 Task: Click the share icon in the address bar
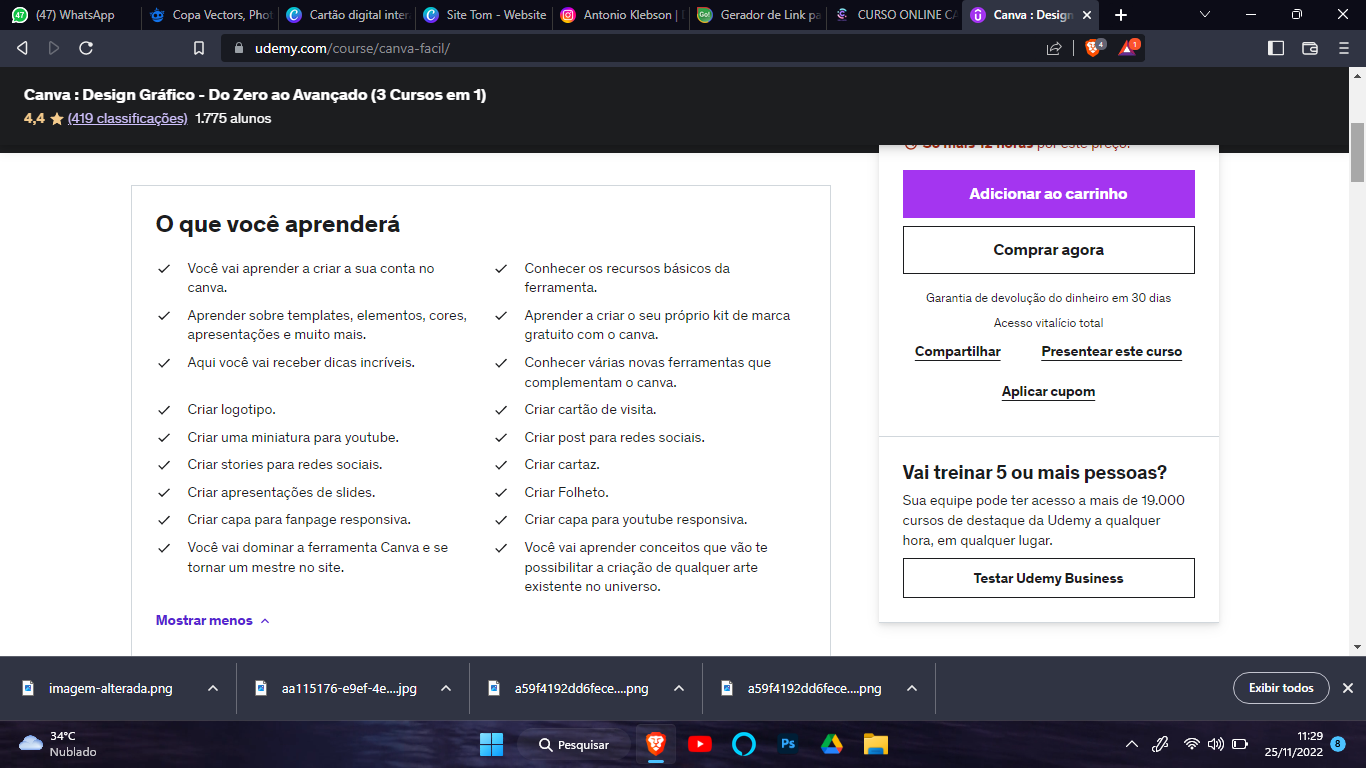pyautogui.click(x=1054, y=48)
